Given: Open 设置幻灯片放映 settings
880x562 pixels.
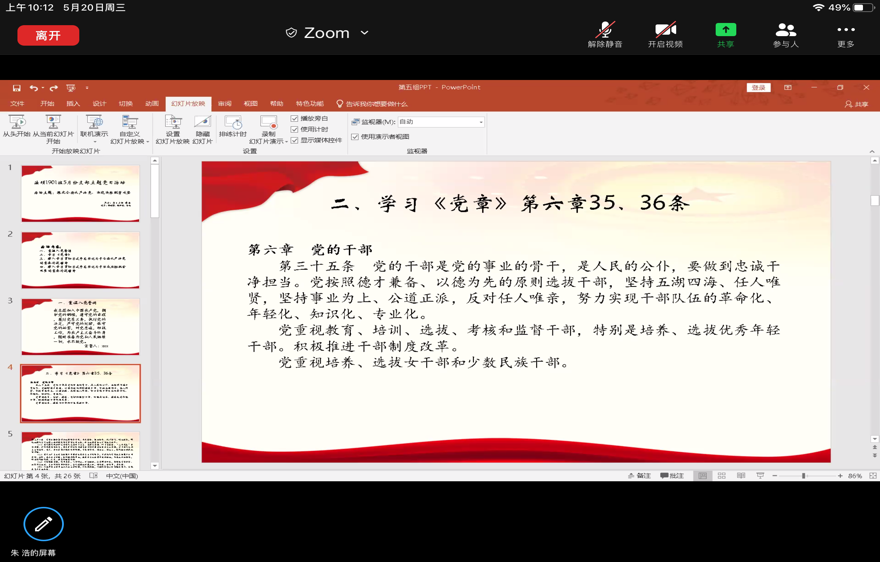Looking at the screenshot, I should (x=173, y=123).
